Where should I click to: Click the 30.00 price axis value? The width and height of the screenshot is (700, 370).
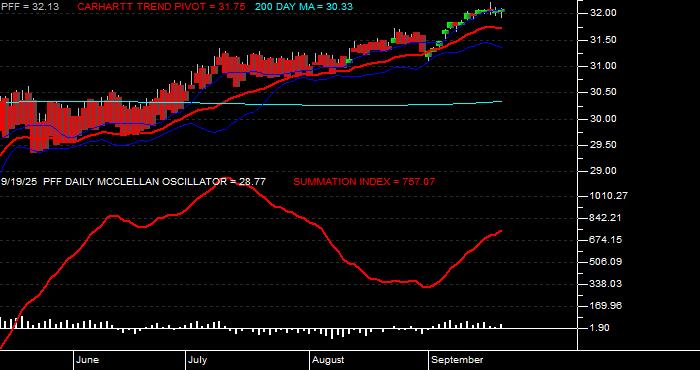point(604,119)
